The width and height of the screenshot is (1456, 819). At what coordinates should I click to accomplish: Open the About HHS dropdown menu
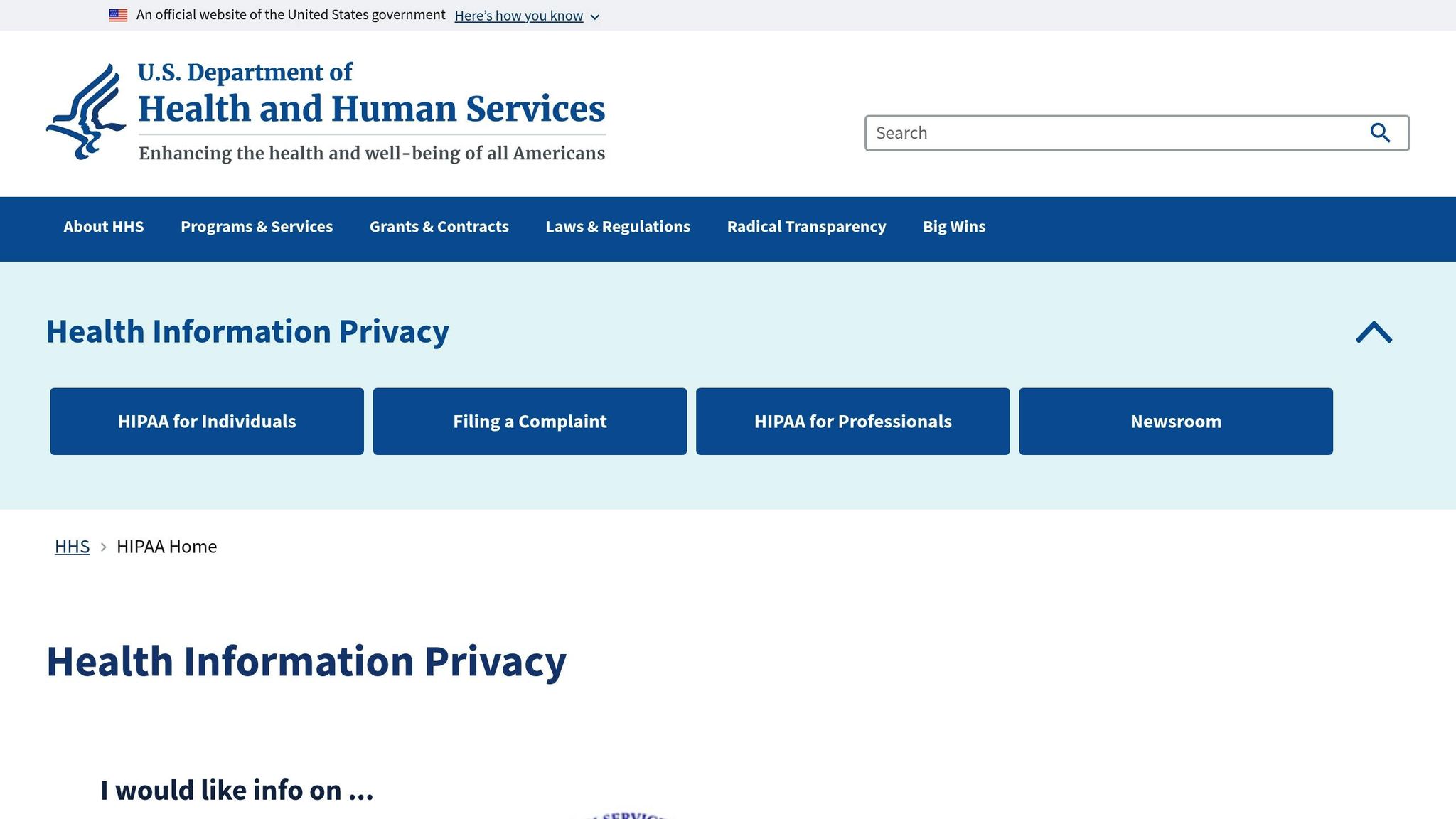[103, 226]
